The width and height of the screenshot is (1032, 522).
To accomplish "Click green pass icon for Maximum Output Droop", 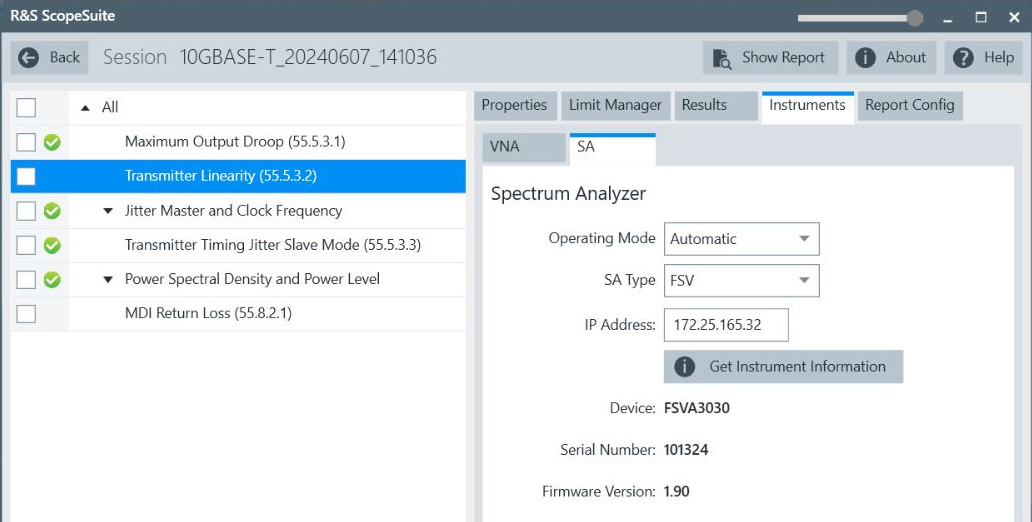I will click(52, 142).
